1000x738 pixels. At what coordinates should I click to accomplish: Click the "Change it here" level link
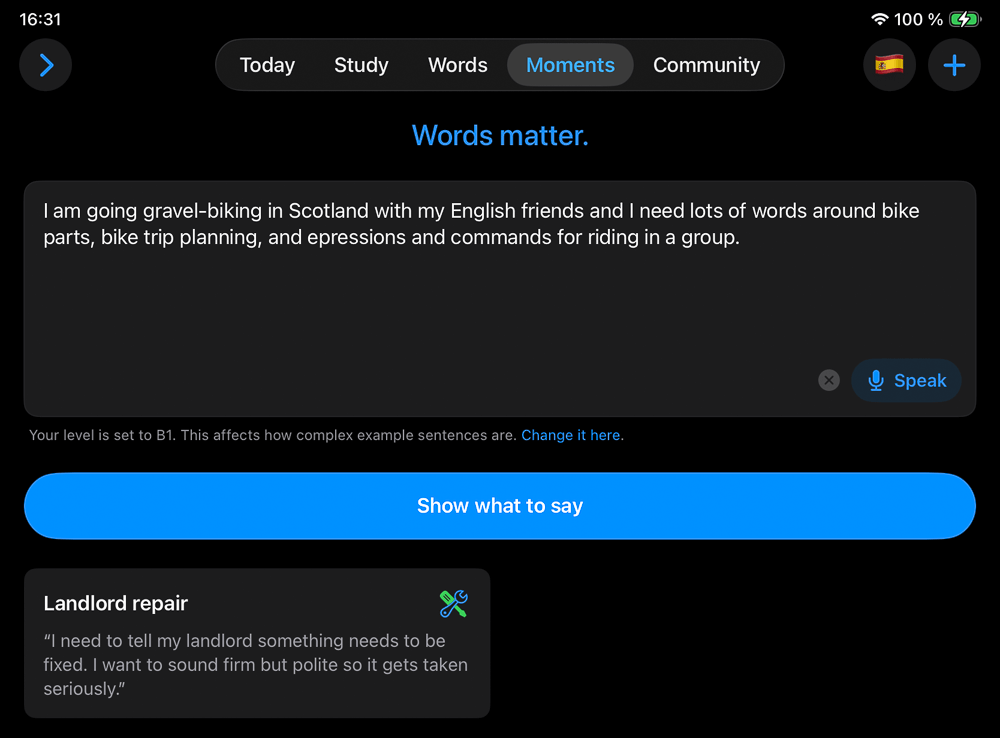pos(571,435)
